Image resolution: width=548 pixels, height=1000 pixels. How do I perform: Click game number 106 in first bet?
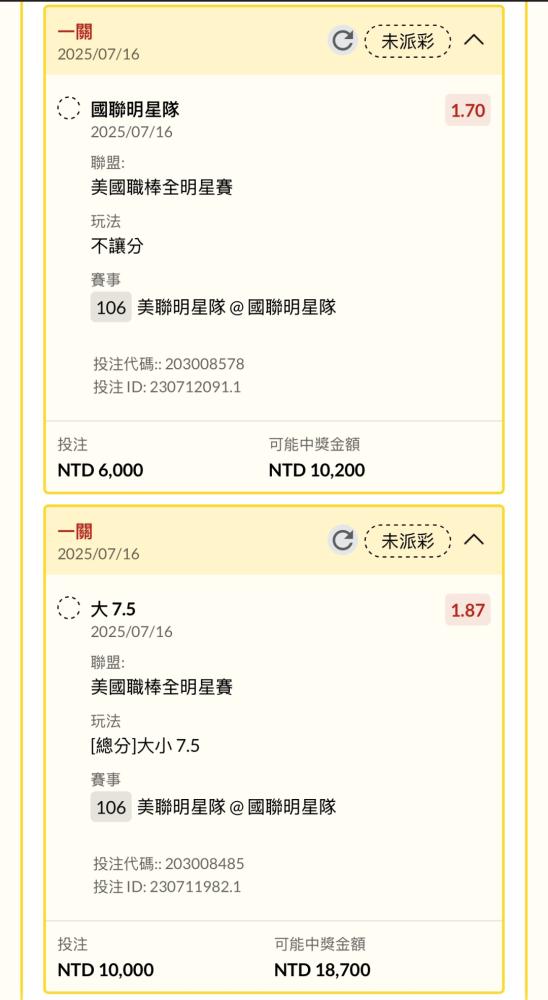coord(111,307)
